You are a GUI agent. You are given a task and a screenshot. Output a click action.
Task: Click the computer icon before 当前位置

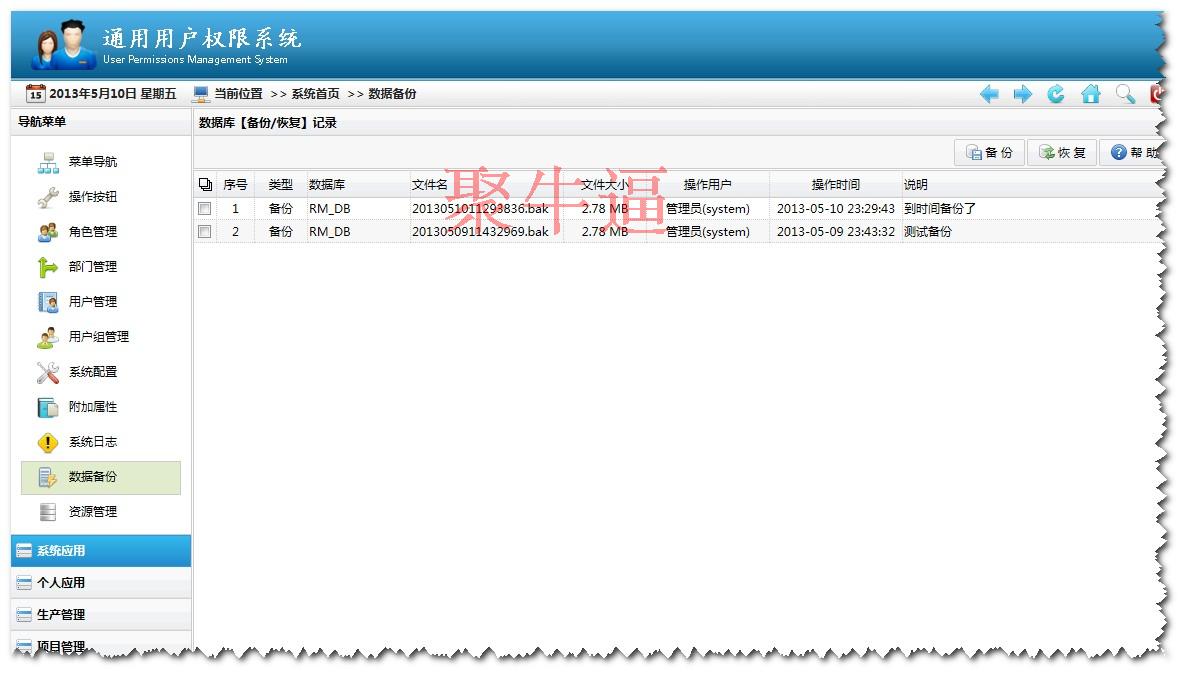200,94
